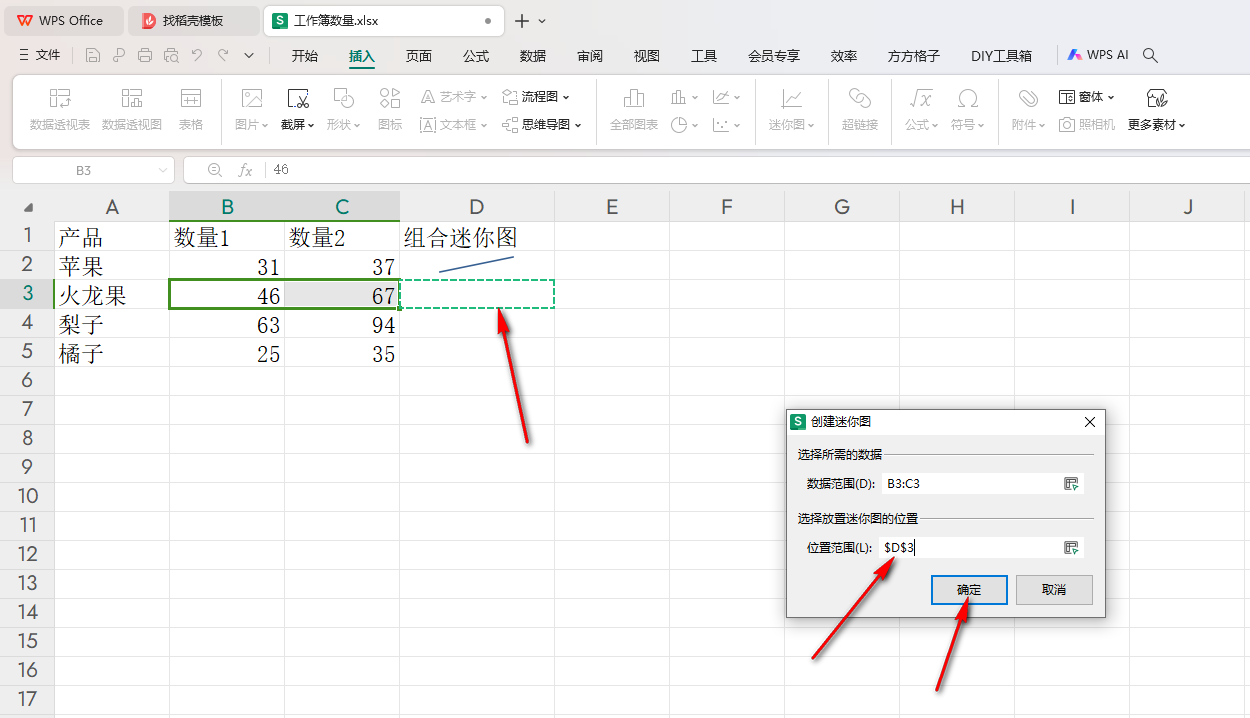Open the 艺术字 dropdown
This screenshot has height=718, width=1250.
(x=453, y=97)
